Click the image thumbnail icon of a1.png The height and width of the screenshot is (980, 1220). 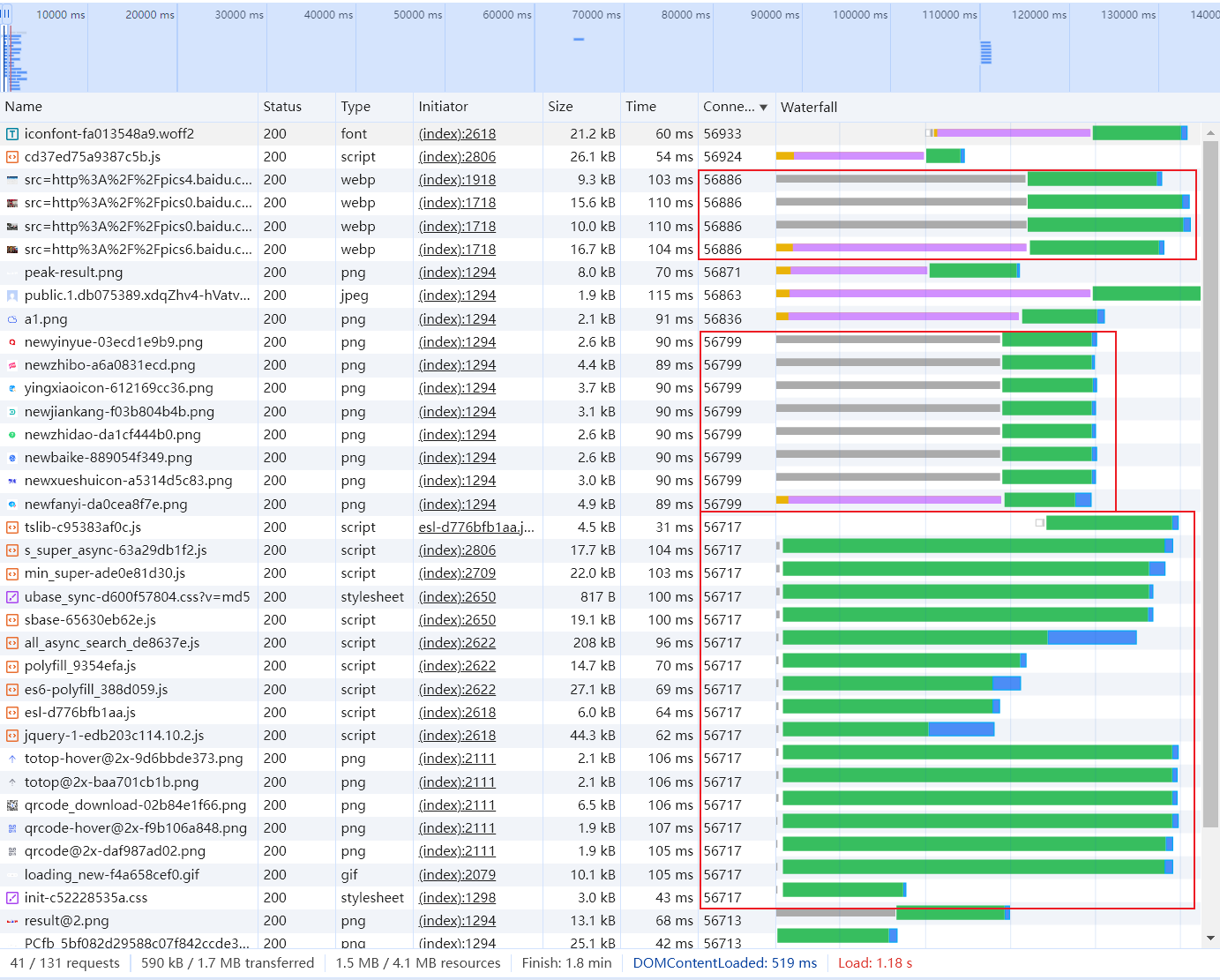[x=12, y=319]
